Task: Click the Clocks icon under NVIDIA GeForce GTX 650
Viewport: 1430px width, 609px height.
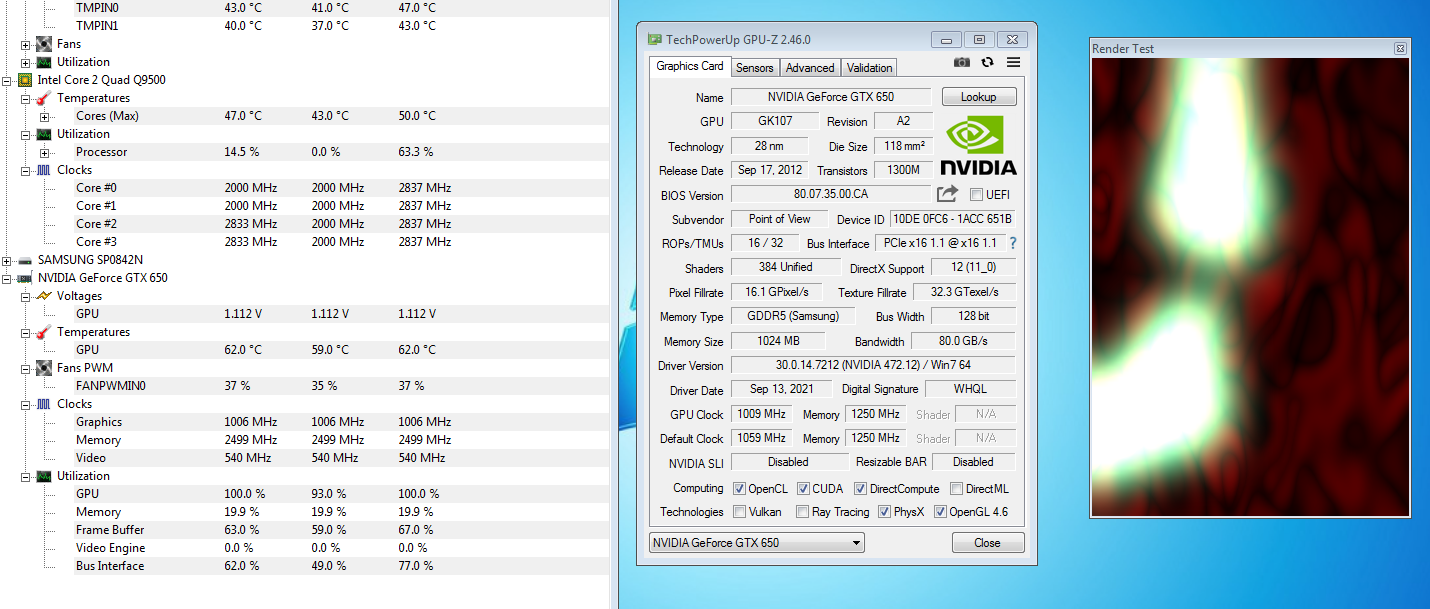Action: tap(44, 404)
